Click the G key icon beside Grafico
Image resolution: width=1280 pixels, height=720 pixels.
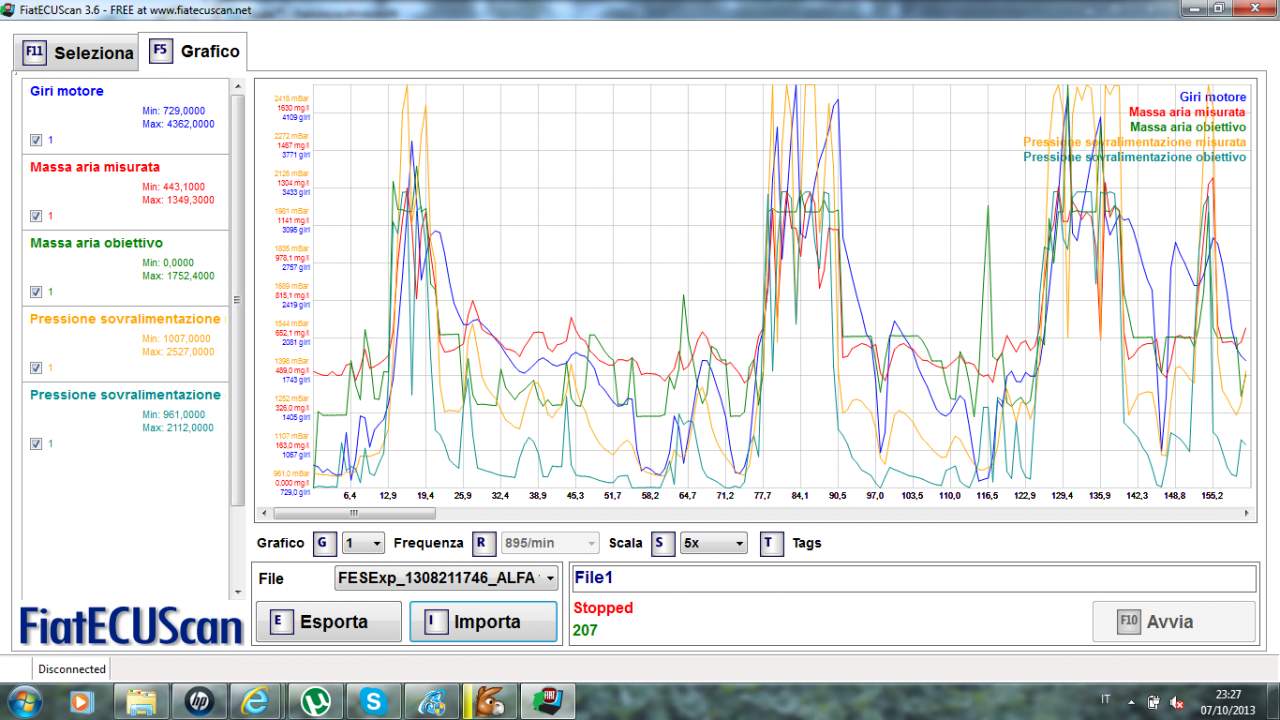click(x=324, y=543)
